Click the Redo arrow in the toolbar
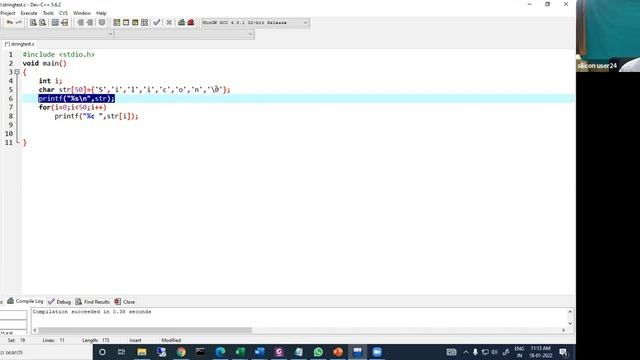640x360 pixels. (x=19, y=22)
